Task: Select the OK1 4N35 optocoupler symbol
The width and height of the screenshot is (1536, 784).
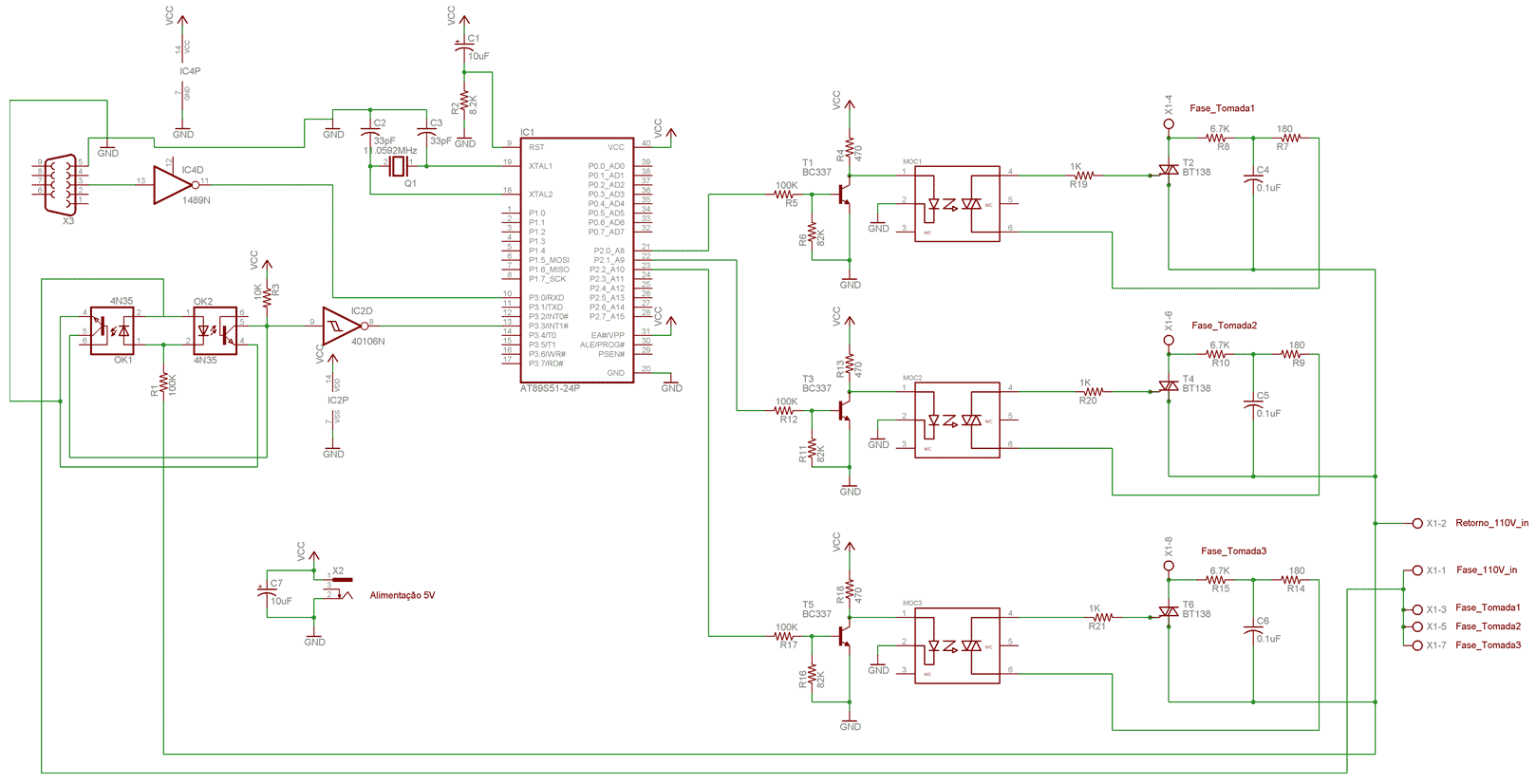Action: coord(112,331)
